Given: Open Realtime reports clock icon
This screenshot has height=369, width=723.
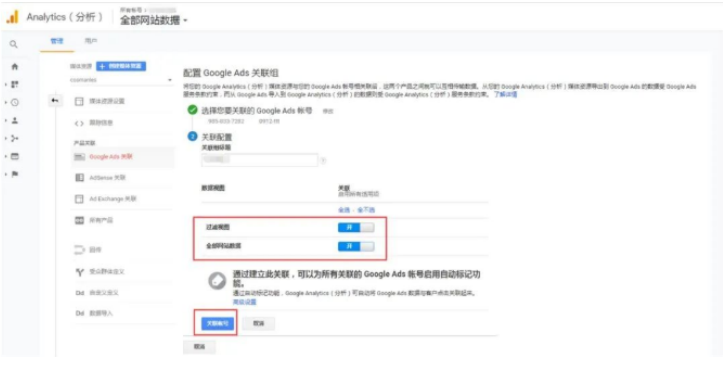Looking at the screenshot, I should coord(15,103).
